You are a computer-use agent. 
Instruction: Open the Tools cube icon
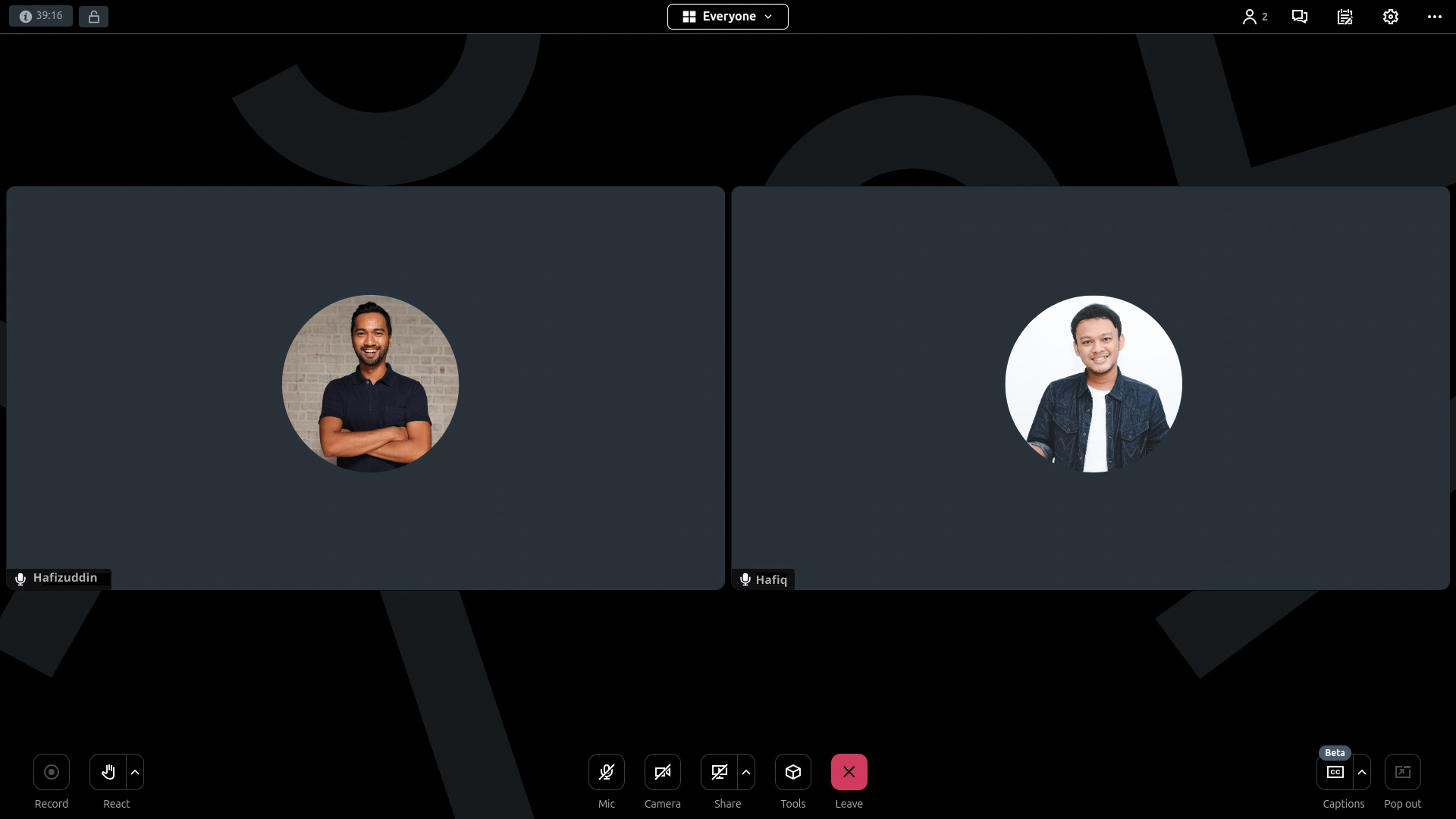coord(793,772)
